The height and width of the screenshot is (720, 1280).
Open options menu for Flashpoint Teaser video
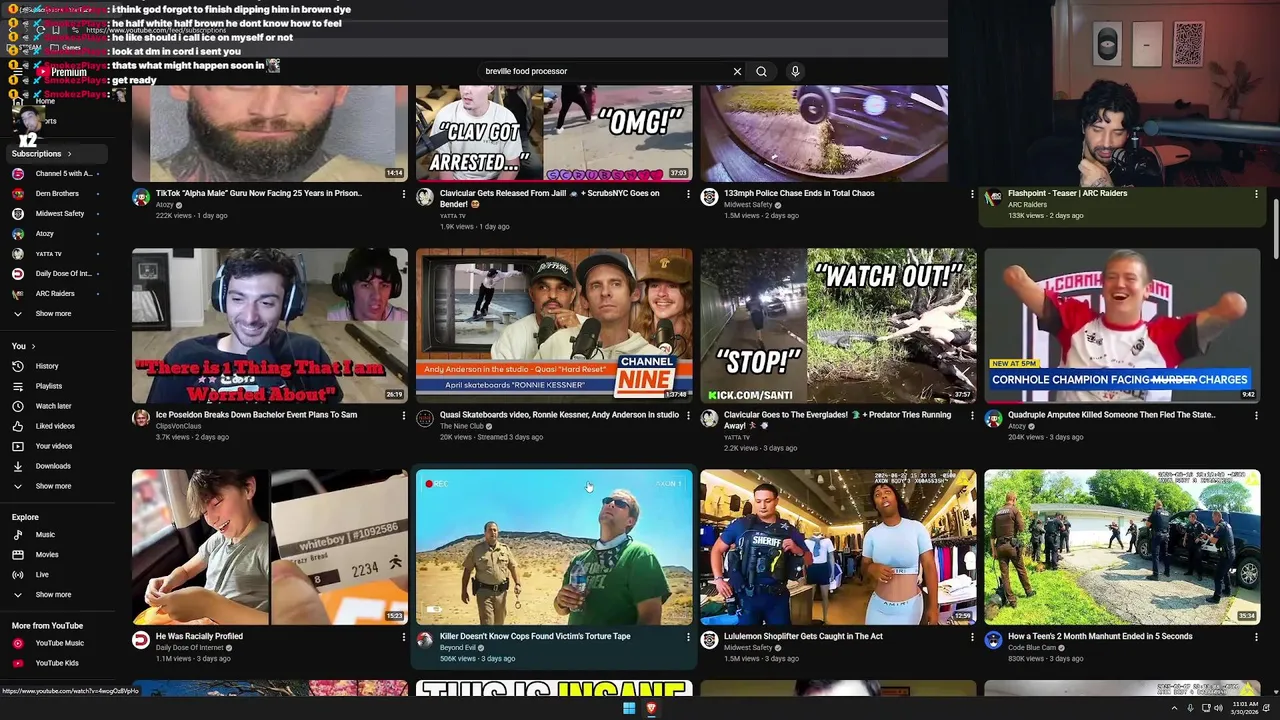point(1256,193)
